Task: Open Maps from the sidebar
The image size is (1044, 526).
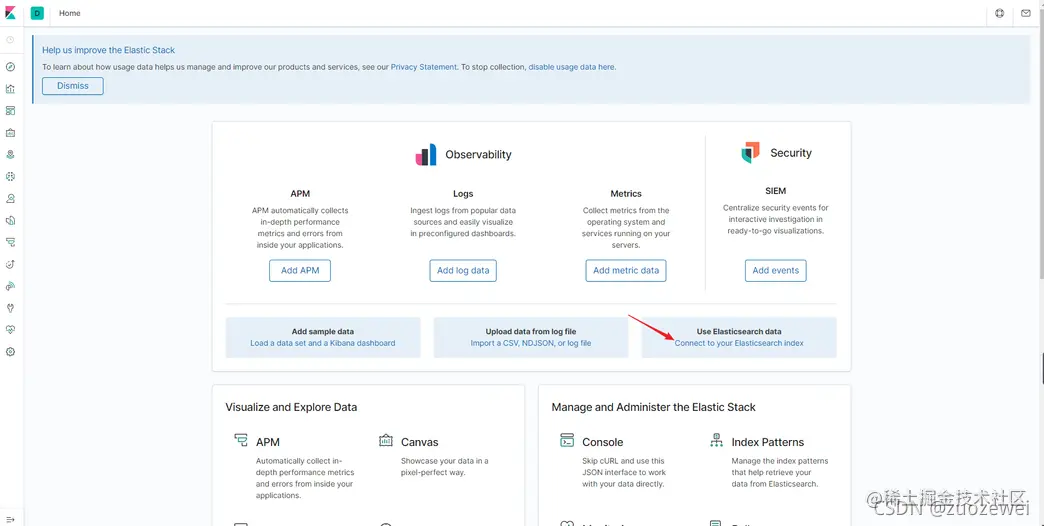Action: click(x=10, y=154)
